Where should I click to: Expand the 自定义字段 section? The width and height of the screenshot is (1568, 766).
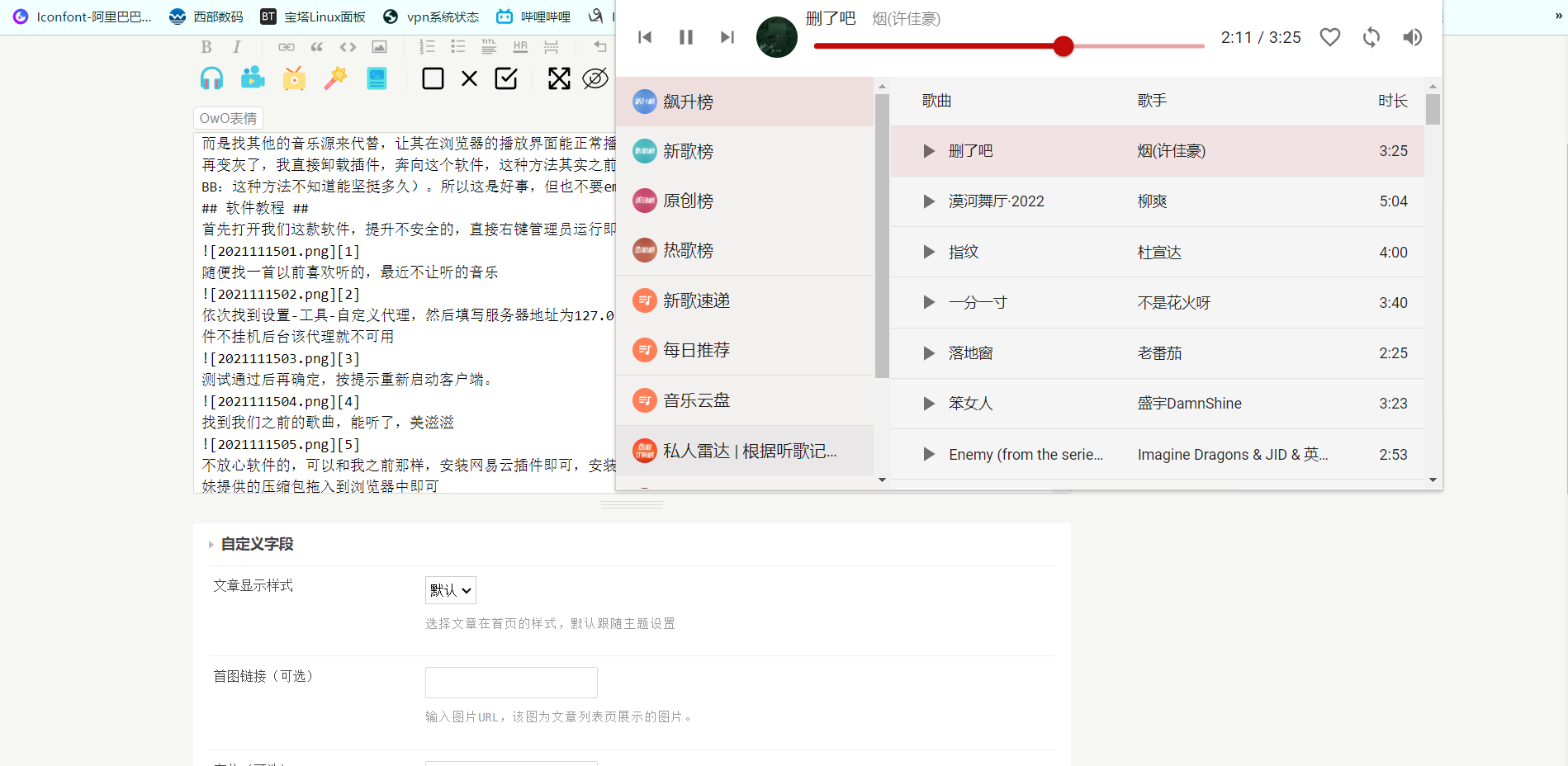[x=256, y=544]
